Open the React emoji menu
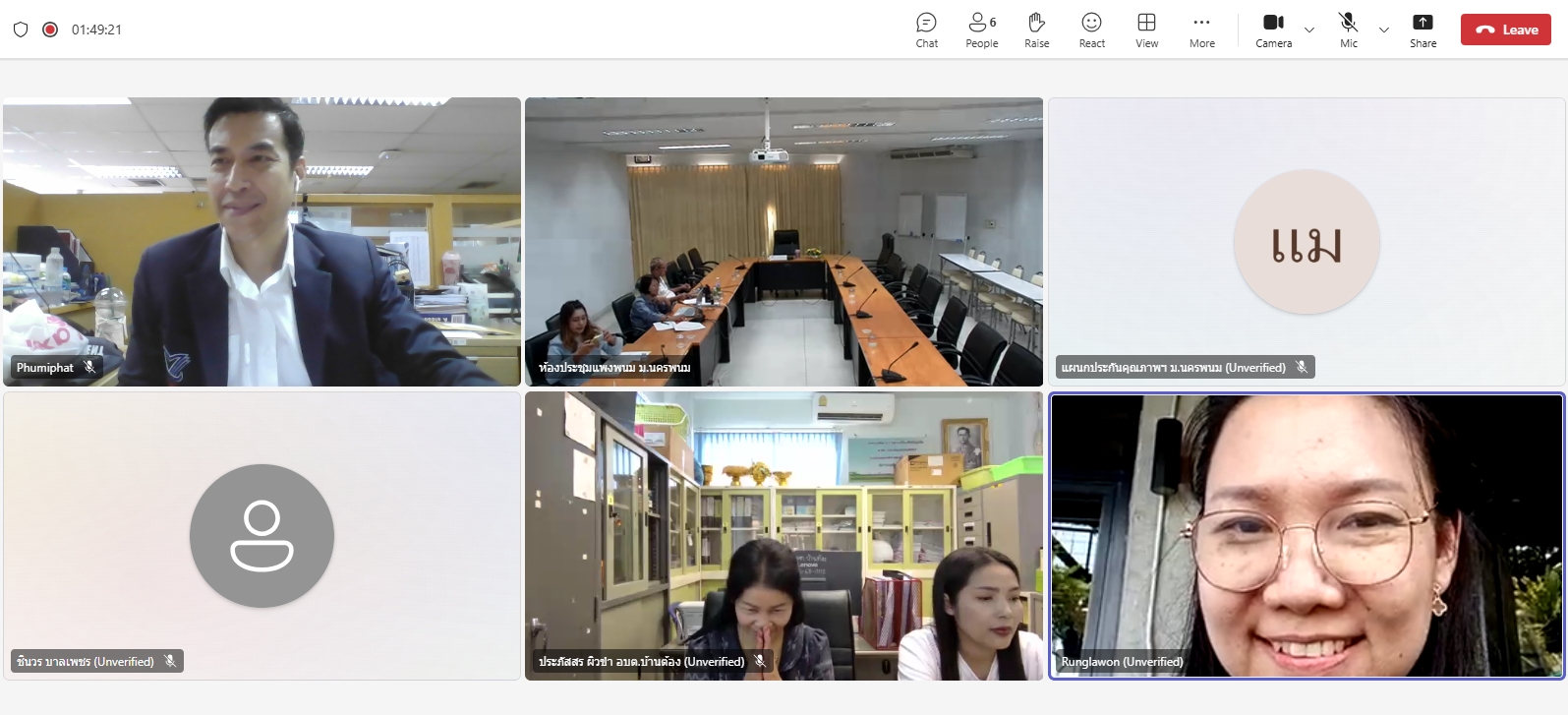Image resolution: width=1568 pixels, height=715 pixels. pos(1091,30)
